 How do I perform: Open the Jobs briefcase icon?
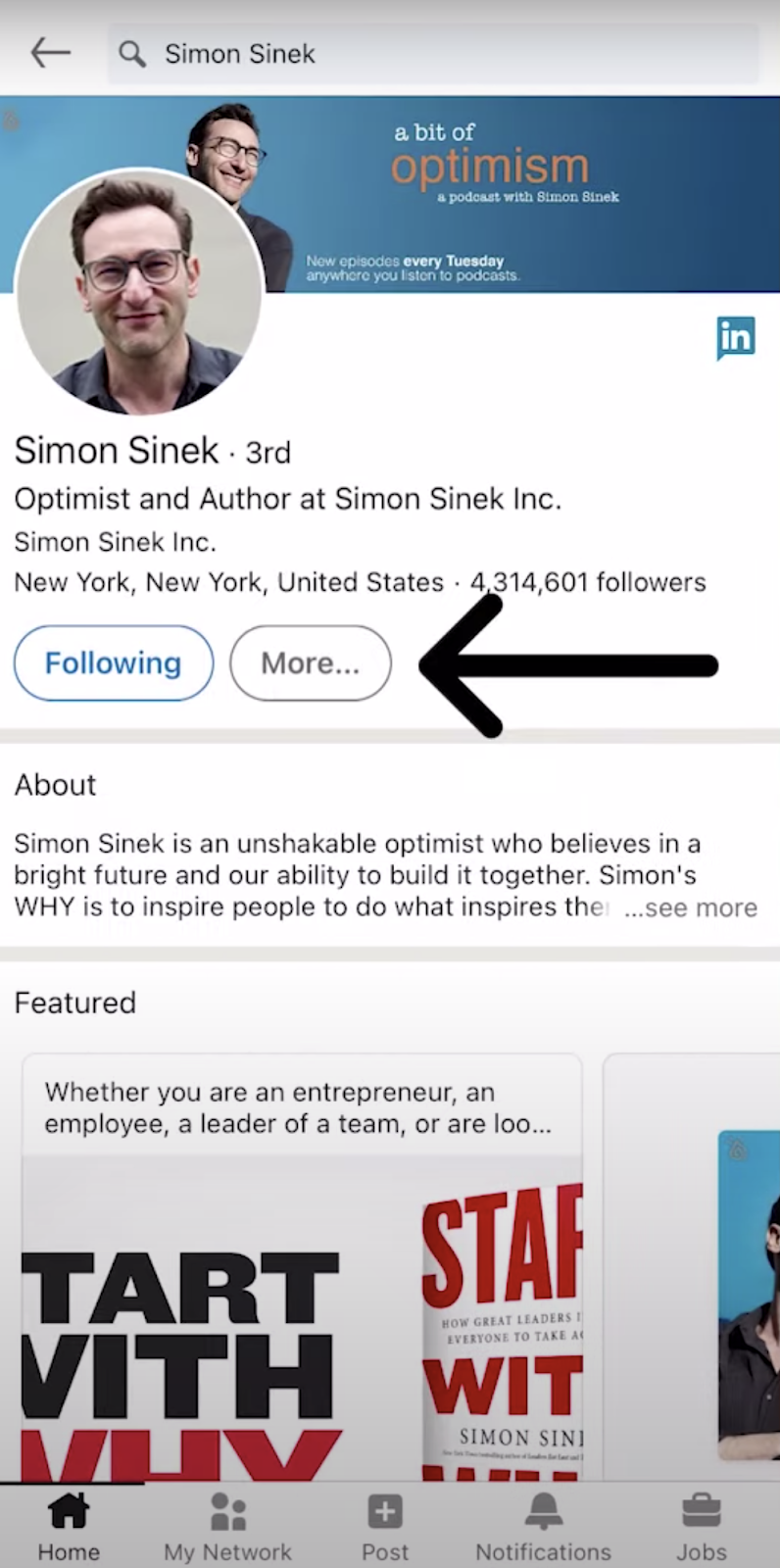tap(701, 1512)
